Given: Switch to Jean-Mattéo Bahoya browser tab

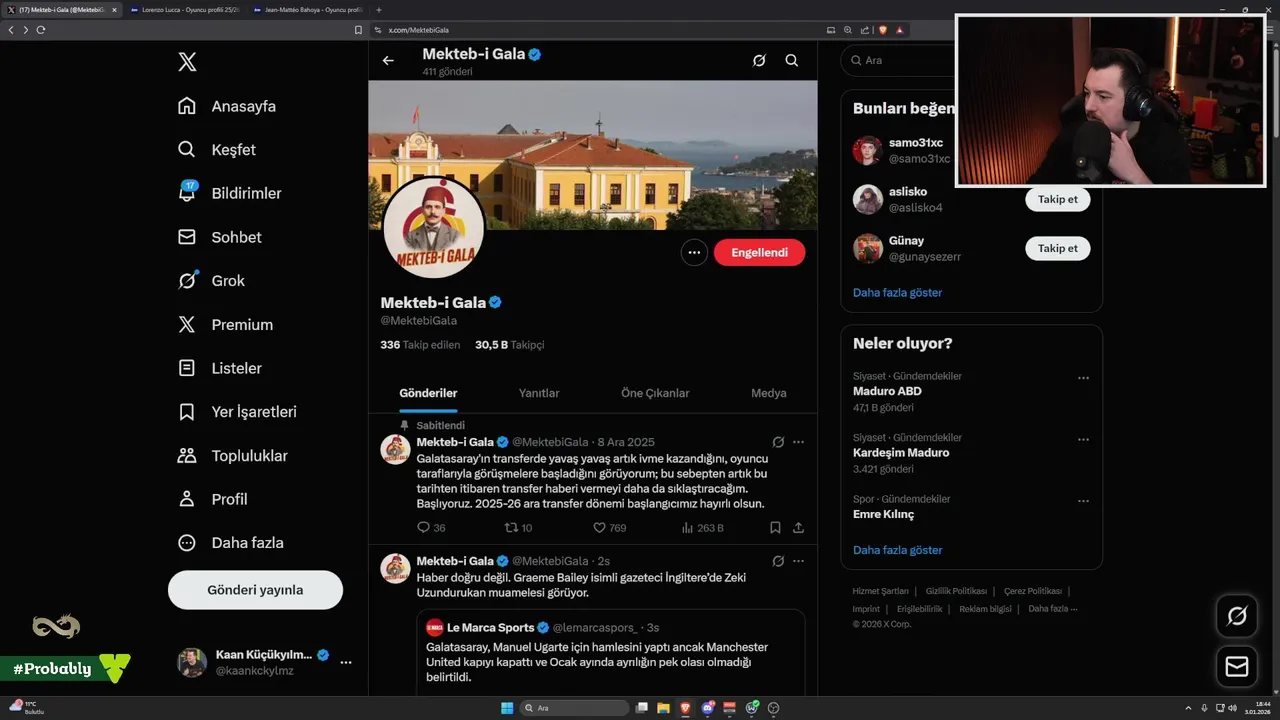Looking at the screenshot, I should click(x=307, y=9).
